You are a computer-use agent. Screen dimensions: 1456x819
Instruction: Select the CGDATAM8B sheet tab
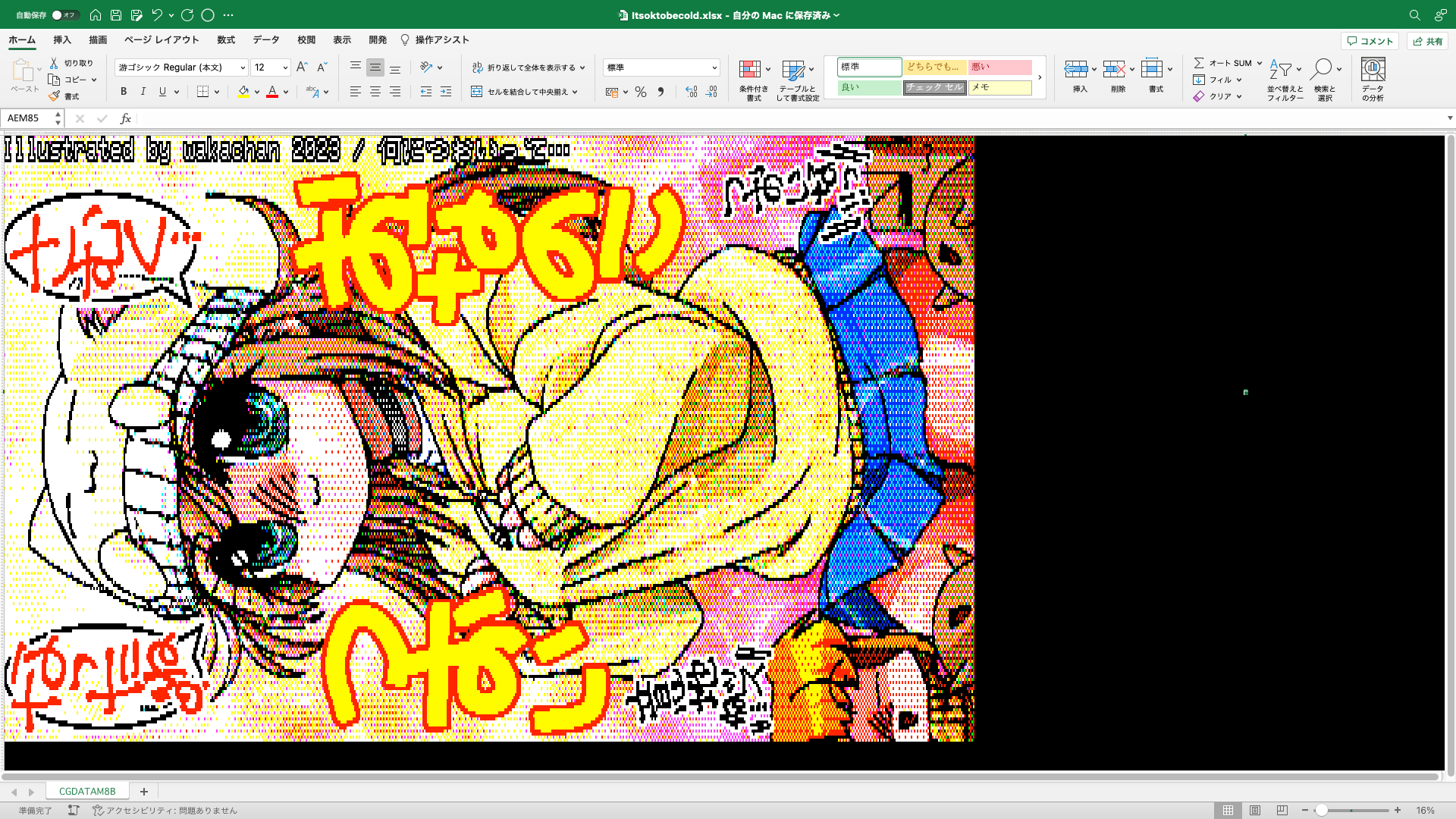tap(87, 791)
